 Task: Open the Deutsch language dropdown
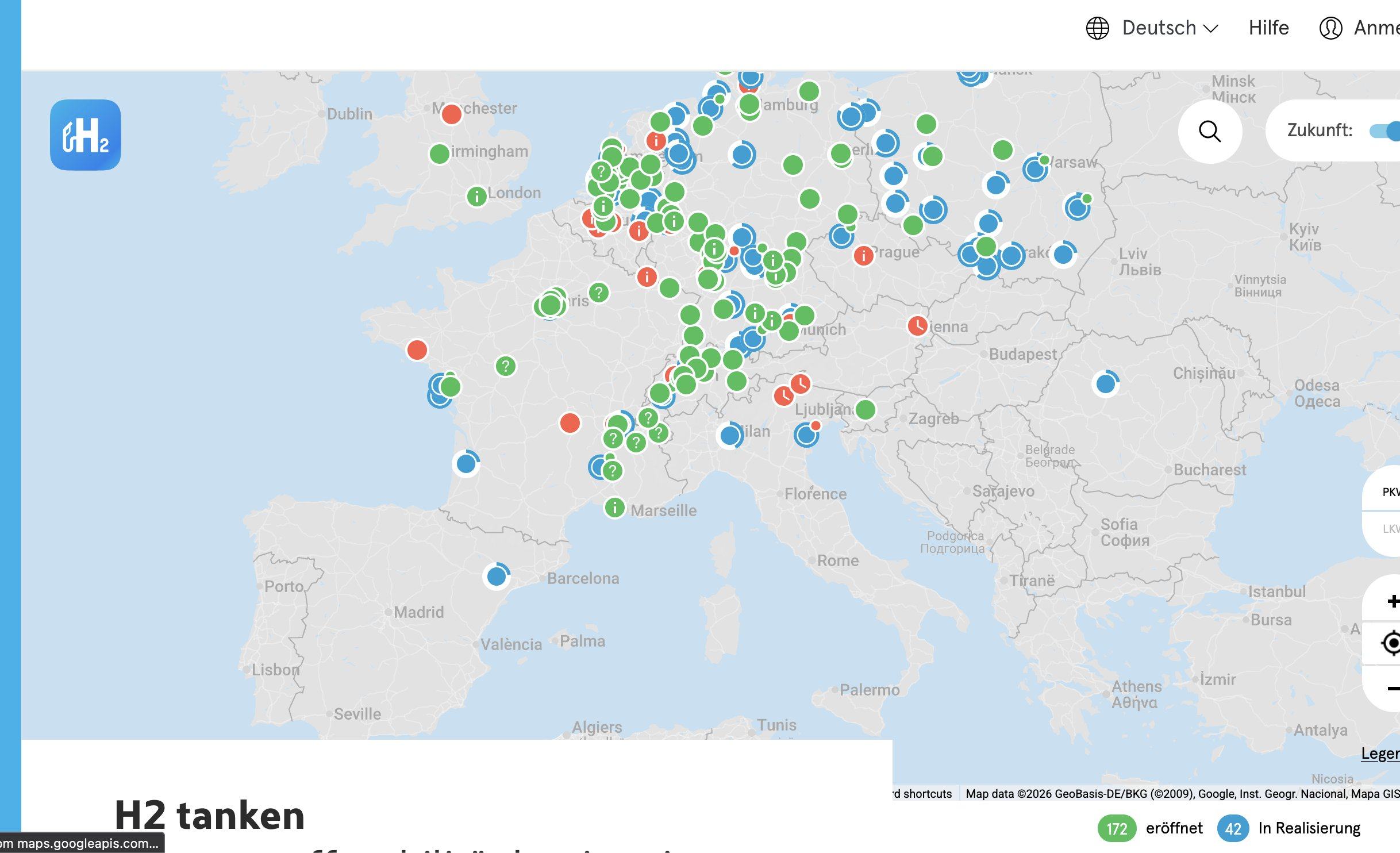click(x=1170, y=28)
